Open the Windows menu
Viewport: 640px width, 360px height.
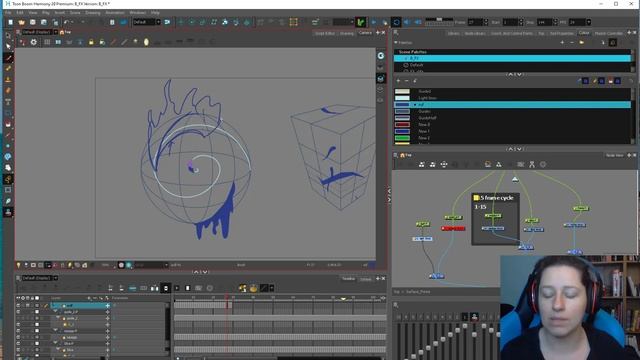pos(138,13)
